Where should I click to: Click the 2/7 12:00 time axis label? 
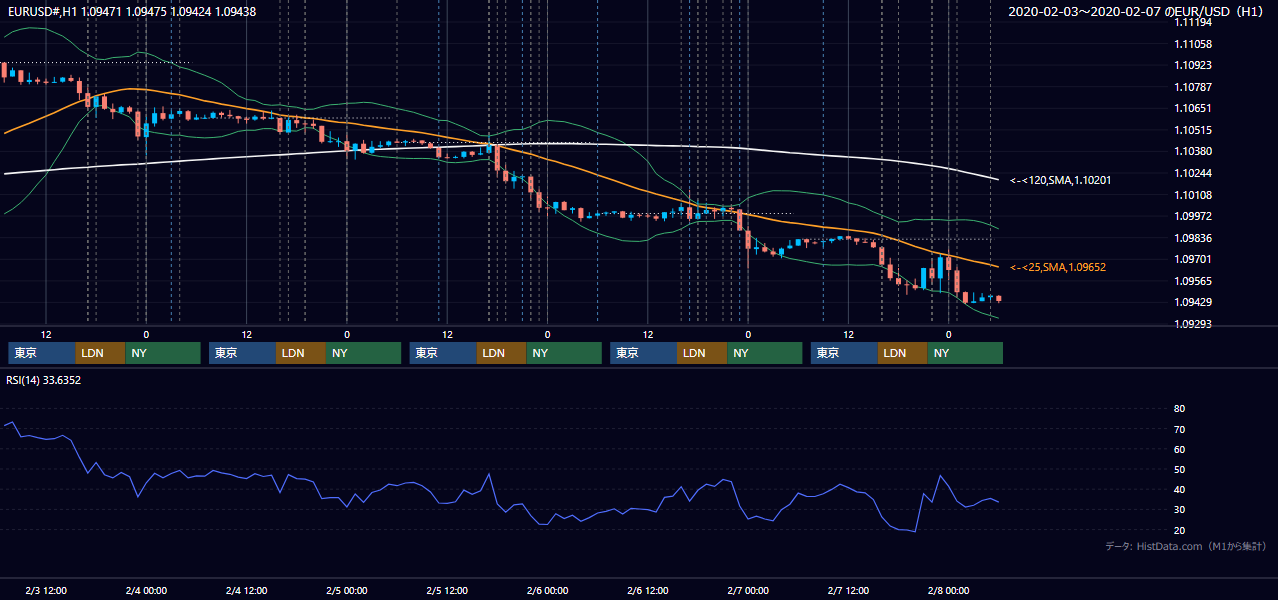click(848, 591)
